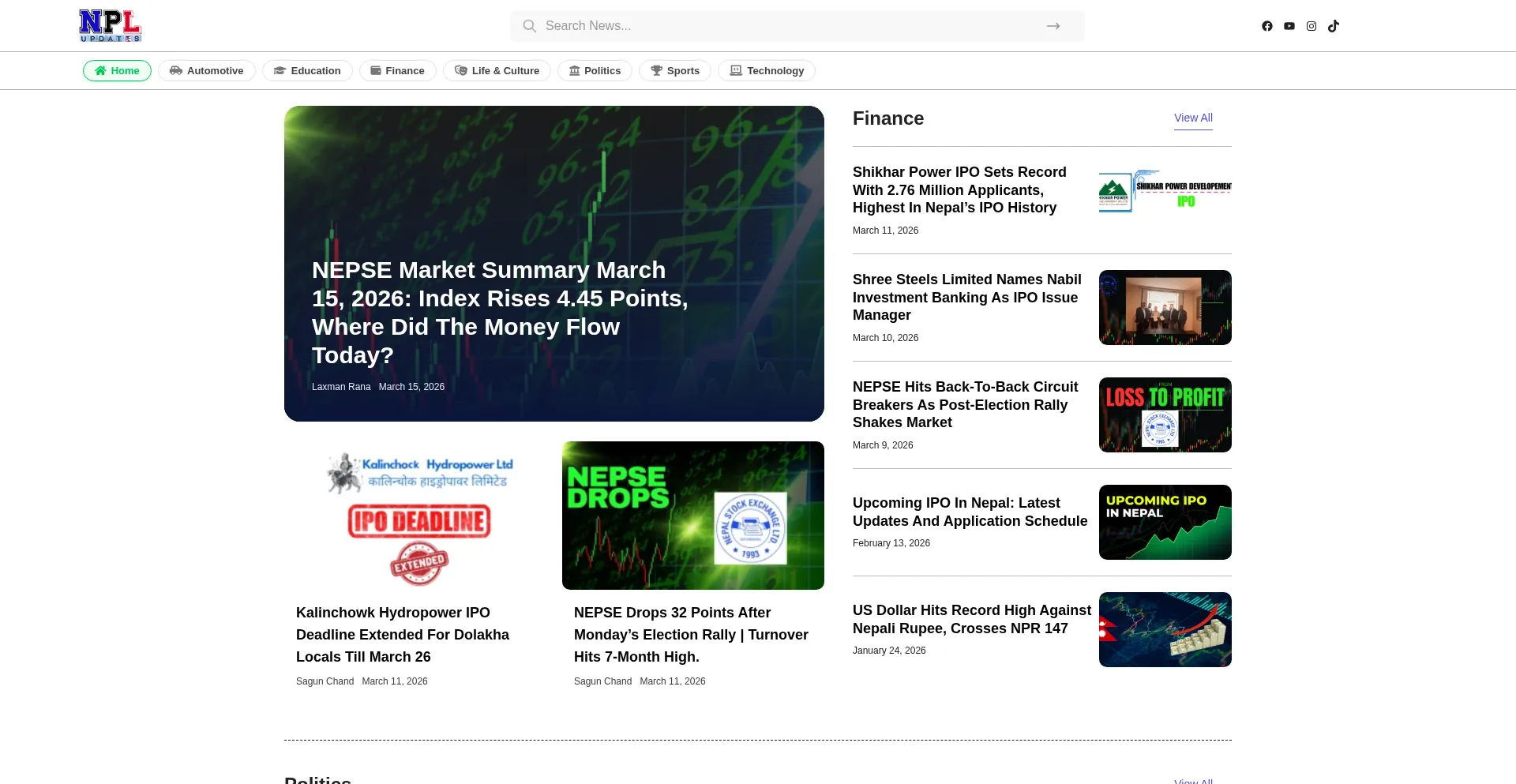Click the NEPSE Drops thumbnail image
This screenshot has height=784, width=1516.
(693, 516)
